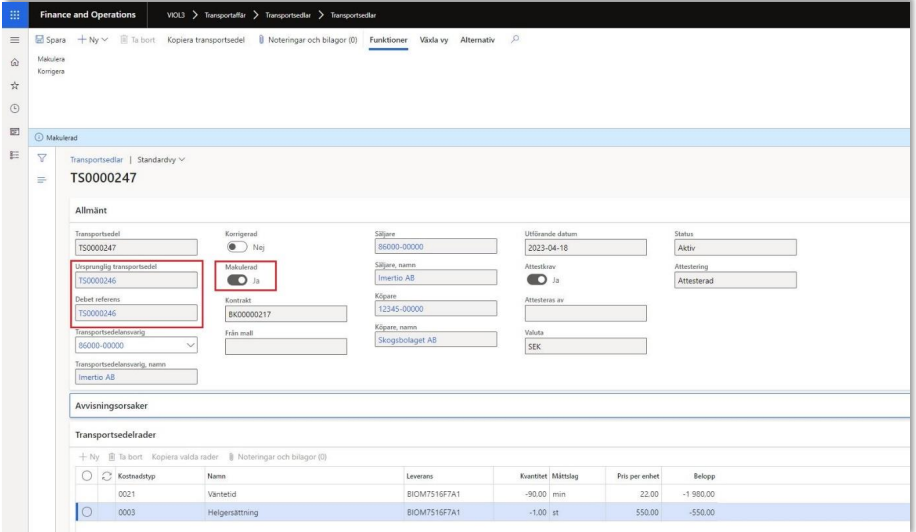Open the Transportsedelansvarig dropdown

click(x=188, y=345)
